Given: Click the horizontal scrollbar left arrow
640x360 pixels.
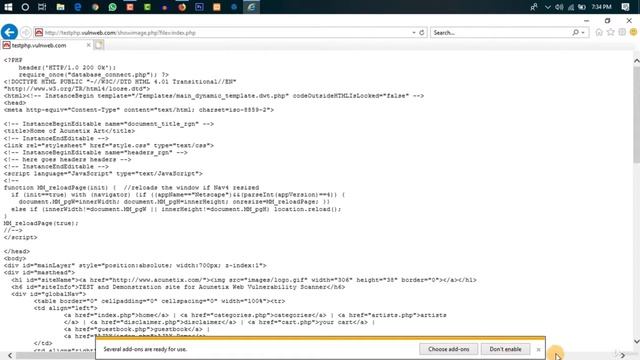Looking at the screenshot, I should pos(10,356).
